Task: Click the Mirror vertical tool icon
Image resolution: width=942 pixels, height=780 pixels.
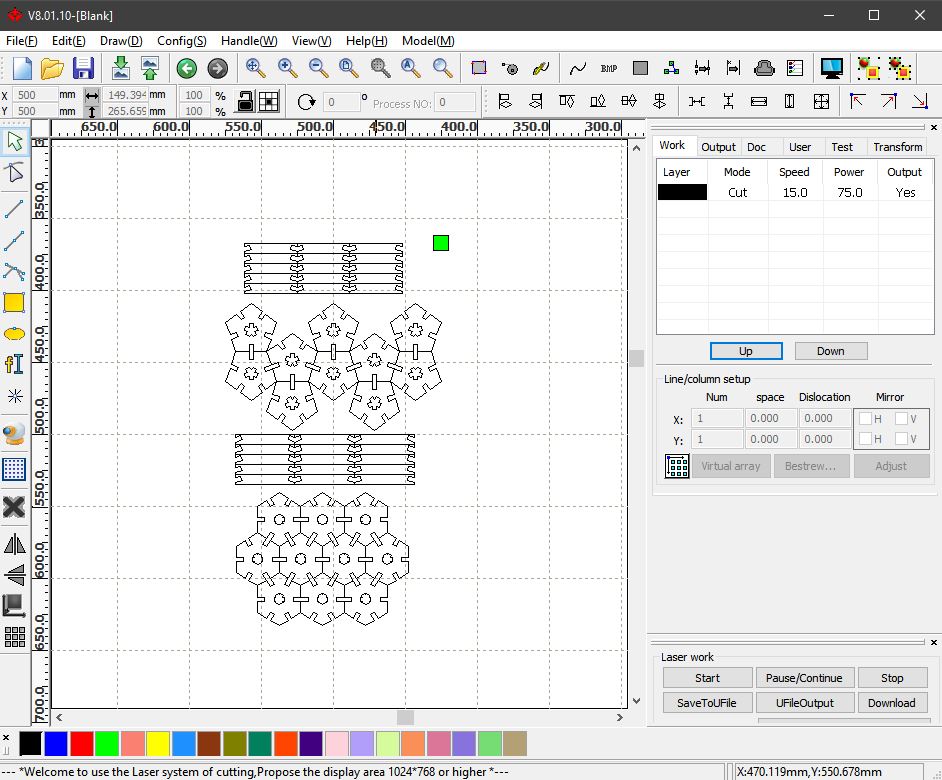Action: tap(14, 574)
